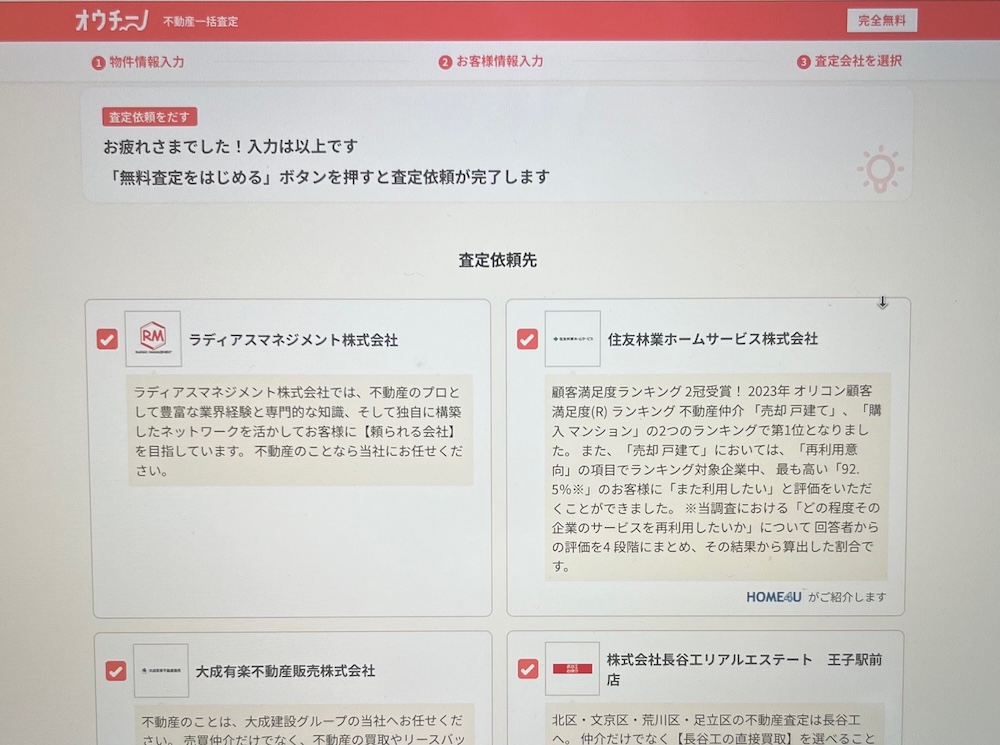
Task: Click the step number 2 circle icon
Action: coord(445,62)
